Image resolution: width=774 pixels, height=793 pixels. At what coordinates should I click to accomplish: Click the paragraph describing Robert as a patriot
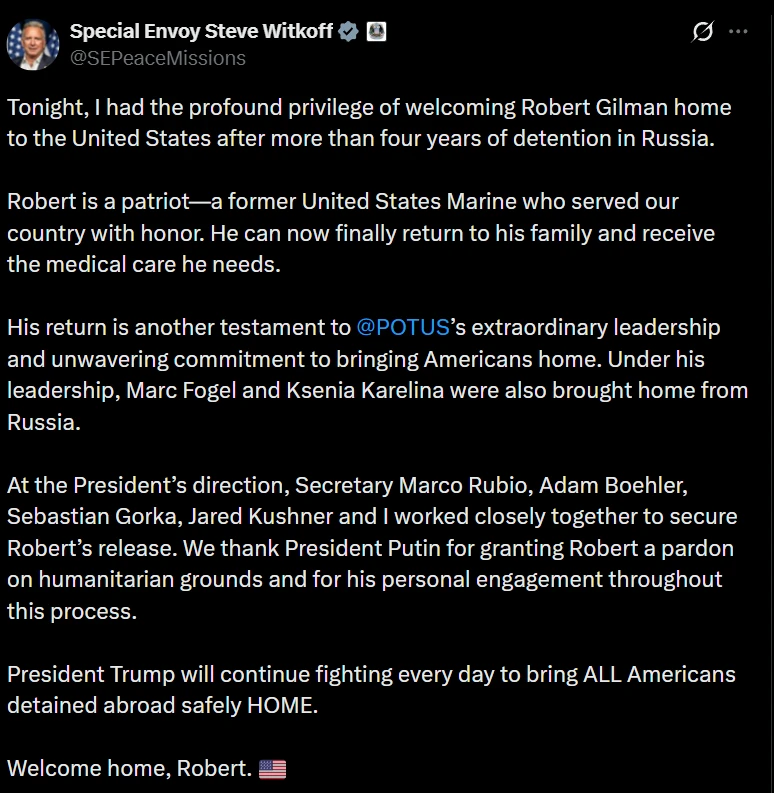[x=361, y=233]
